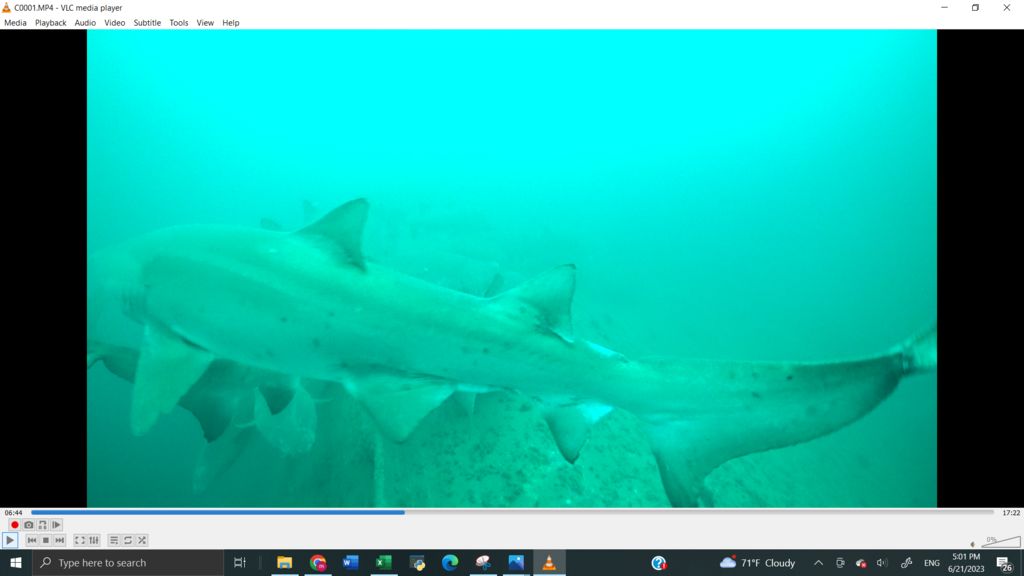Skip to next media track
The image size is (1024, 576).
click(x=60, y=540)
